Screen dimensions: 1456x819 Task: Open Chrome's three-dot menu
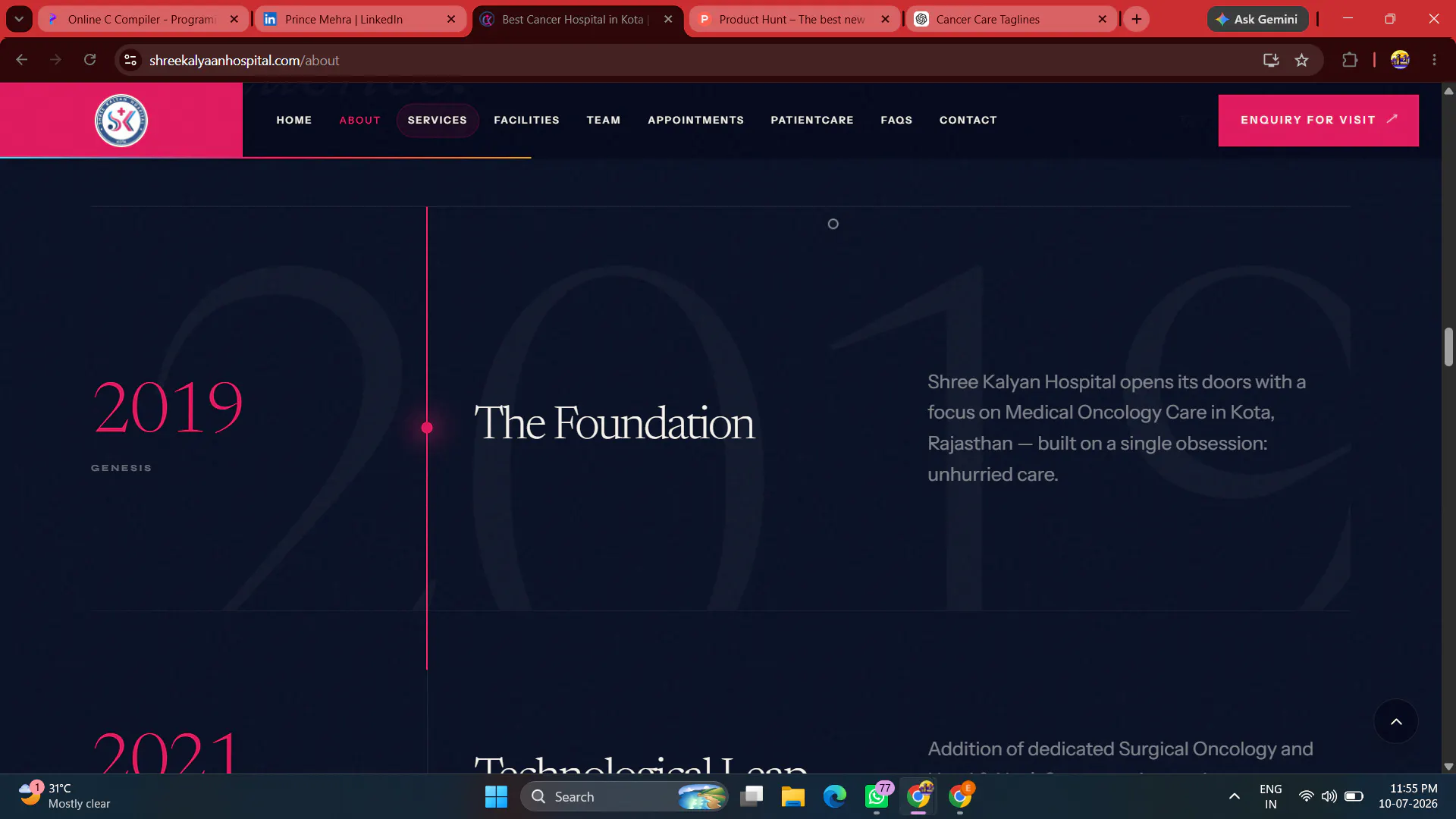(x=1434, y=60)
